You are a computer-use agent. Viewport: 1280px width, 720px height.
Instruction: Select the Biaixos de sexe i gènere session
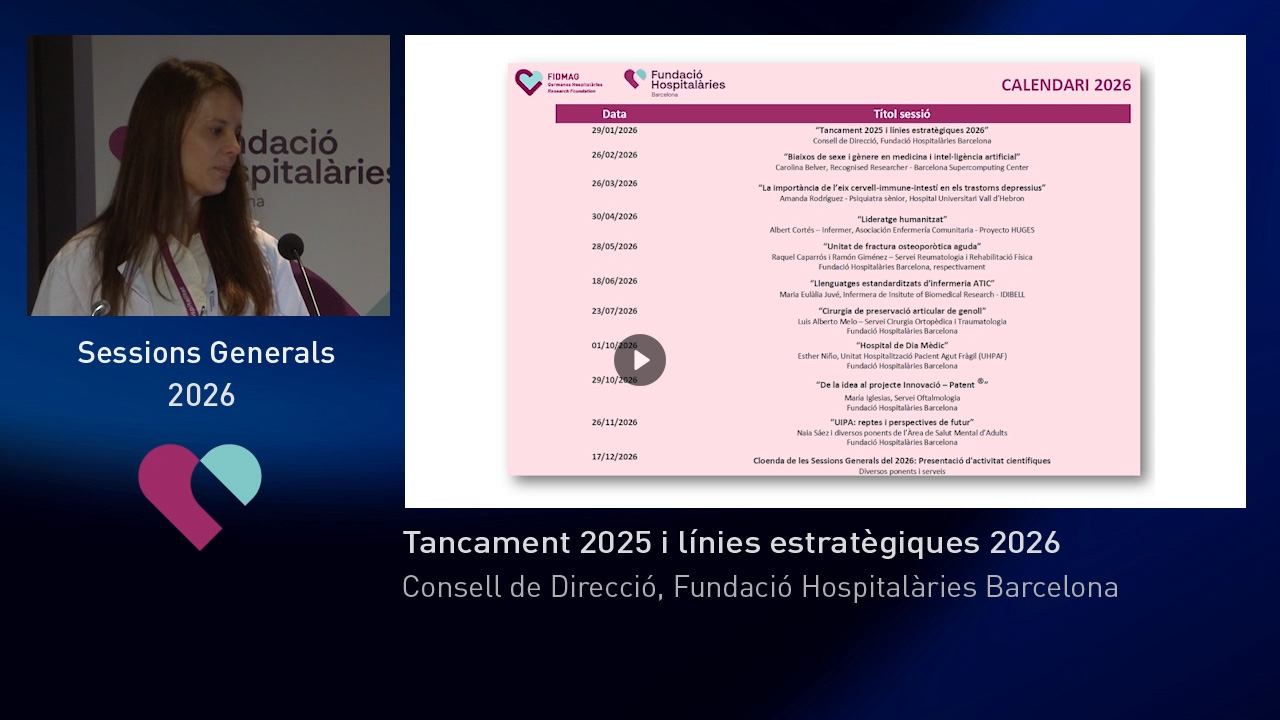click(902, 157)
